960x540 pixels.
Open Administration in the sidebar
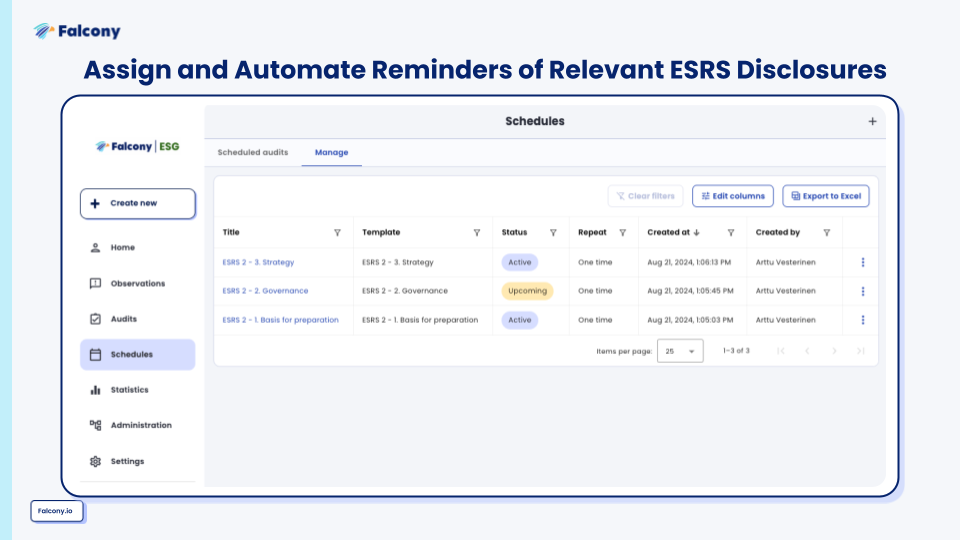coord(138,426)
